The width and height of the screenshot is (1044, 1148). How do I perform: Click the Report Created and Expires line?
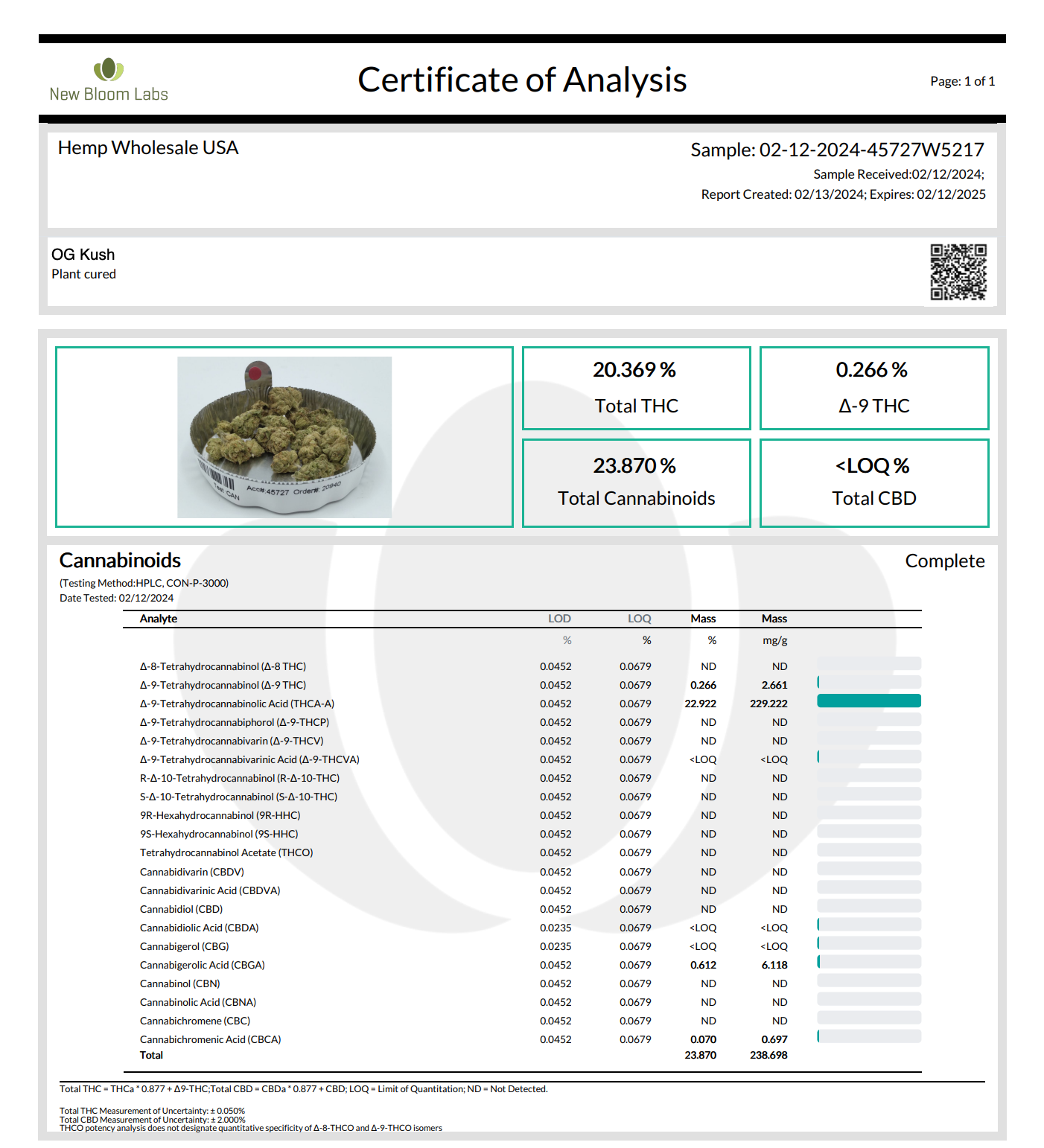coord(843,194)
